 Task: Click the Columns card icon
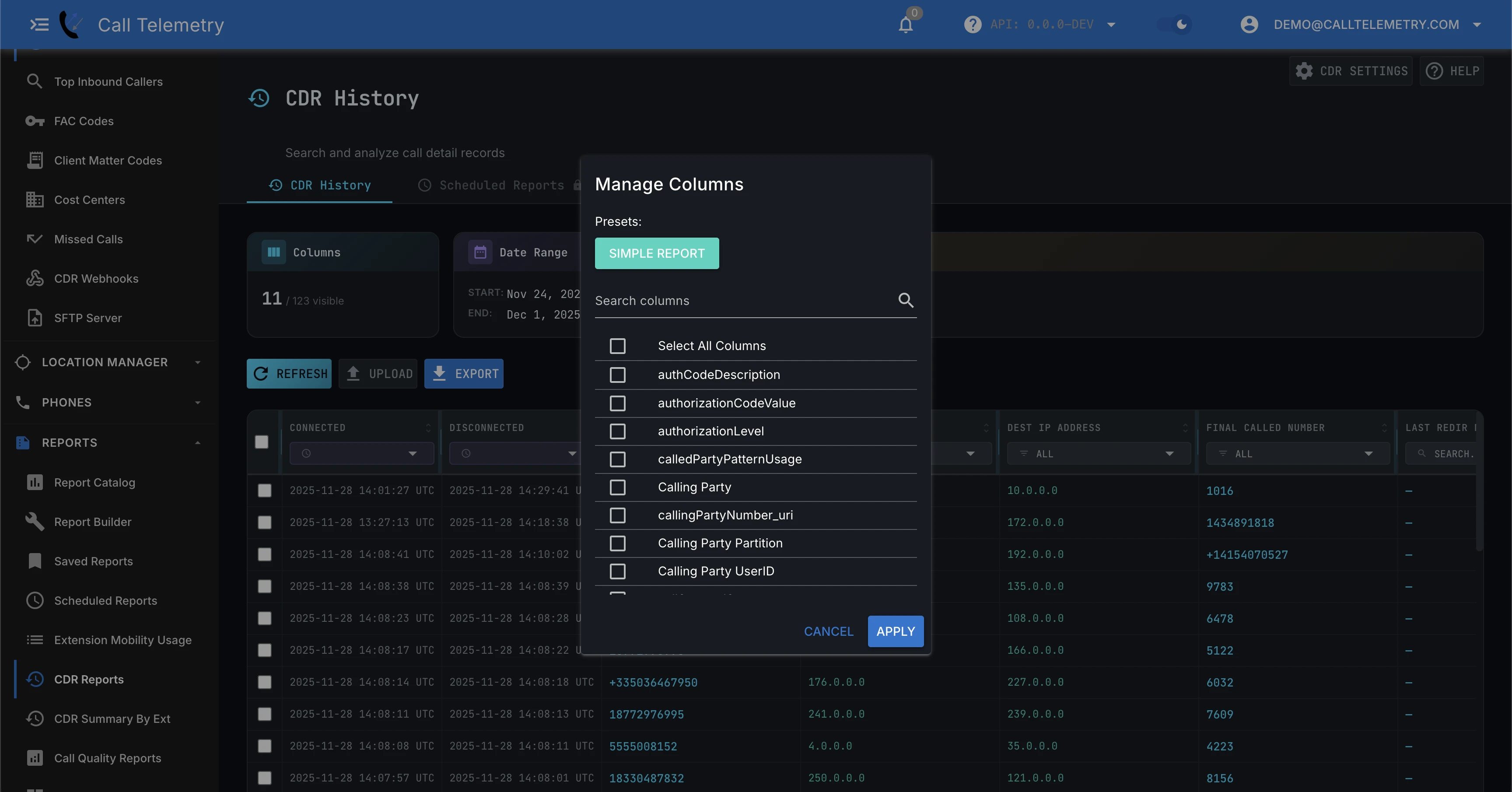[x=273, y=252]
